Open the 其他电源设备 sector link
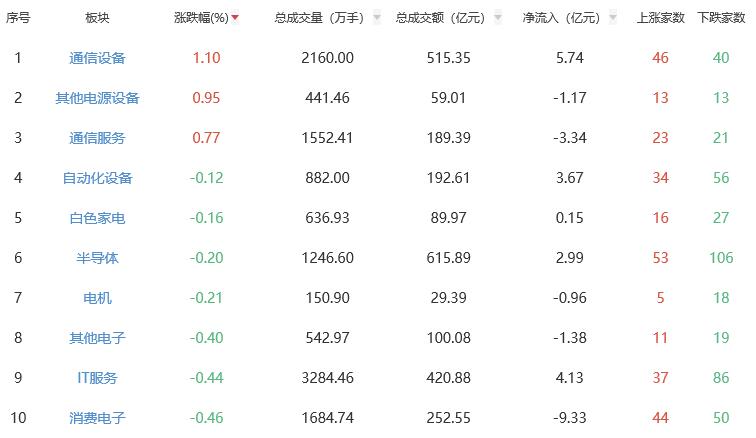Viewport: 756px width, 438px height. [x=97, y=98]
